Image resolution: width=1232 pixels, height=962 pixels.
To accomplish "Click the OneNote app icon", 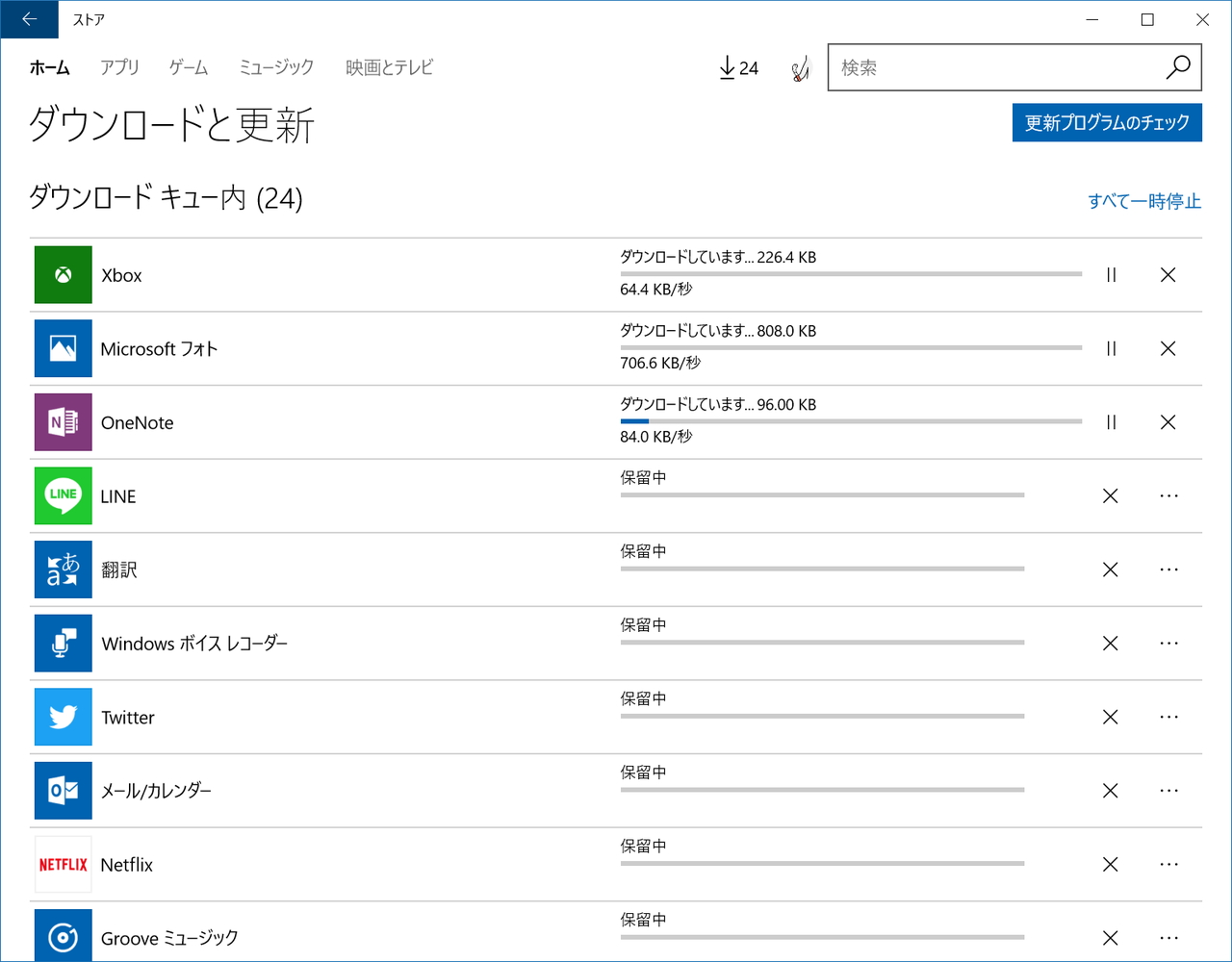I will 63,422.
